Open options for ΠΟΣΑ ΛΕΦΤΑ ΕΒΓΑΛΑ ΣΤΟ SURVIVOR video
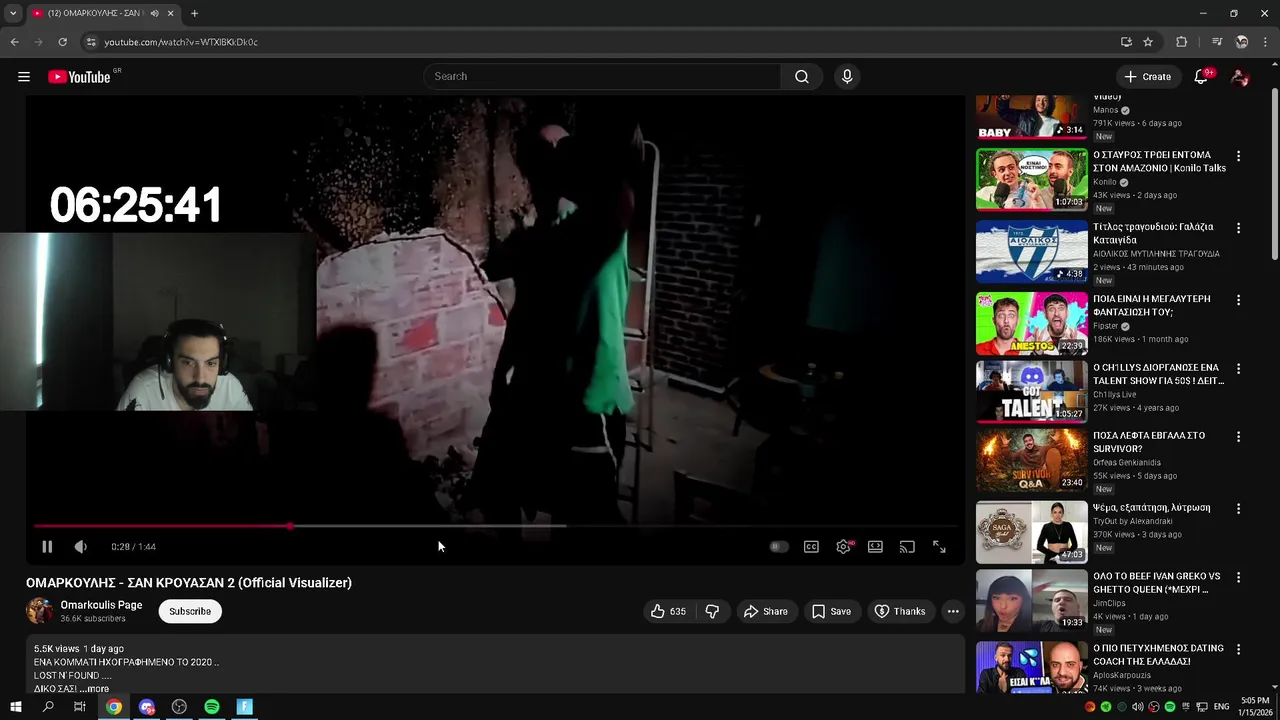The image size is (1280, 720). click(1238, 437)
